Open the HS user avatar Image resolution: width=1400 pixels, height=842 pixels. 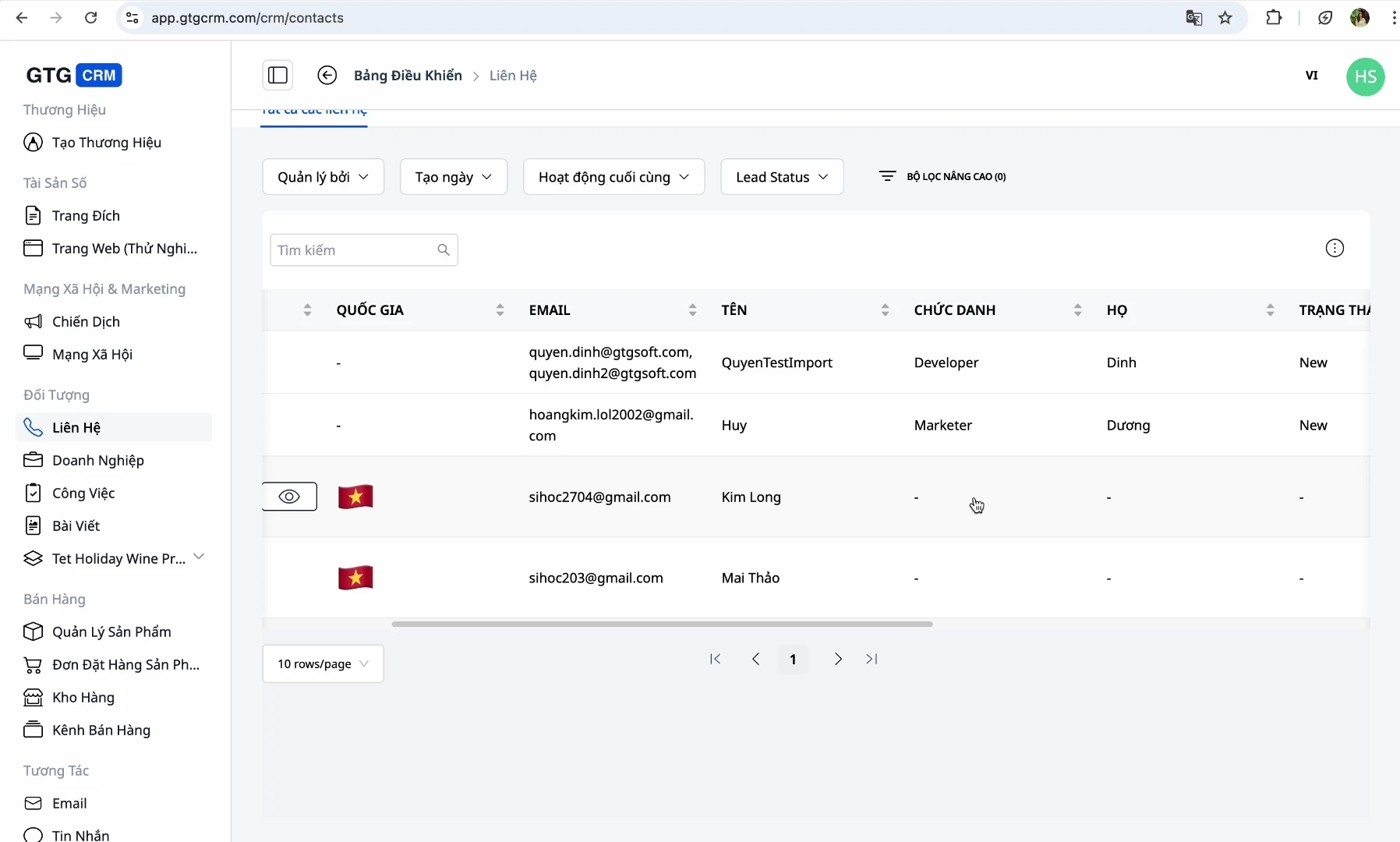click(x=1365, y=76)
